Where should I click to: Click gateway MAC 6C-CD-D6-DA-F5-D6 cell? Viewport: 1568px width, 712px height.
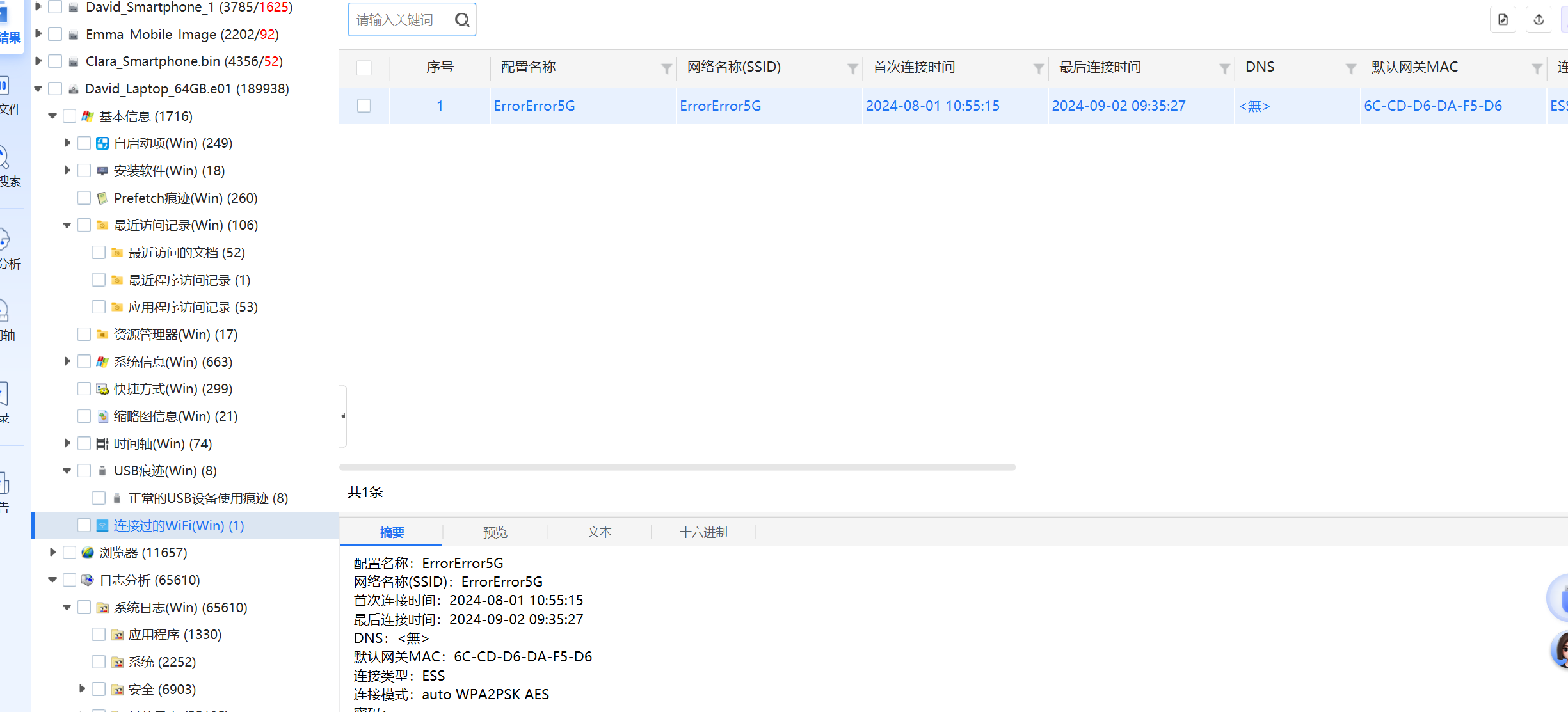1433,106
